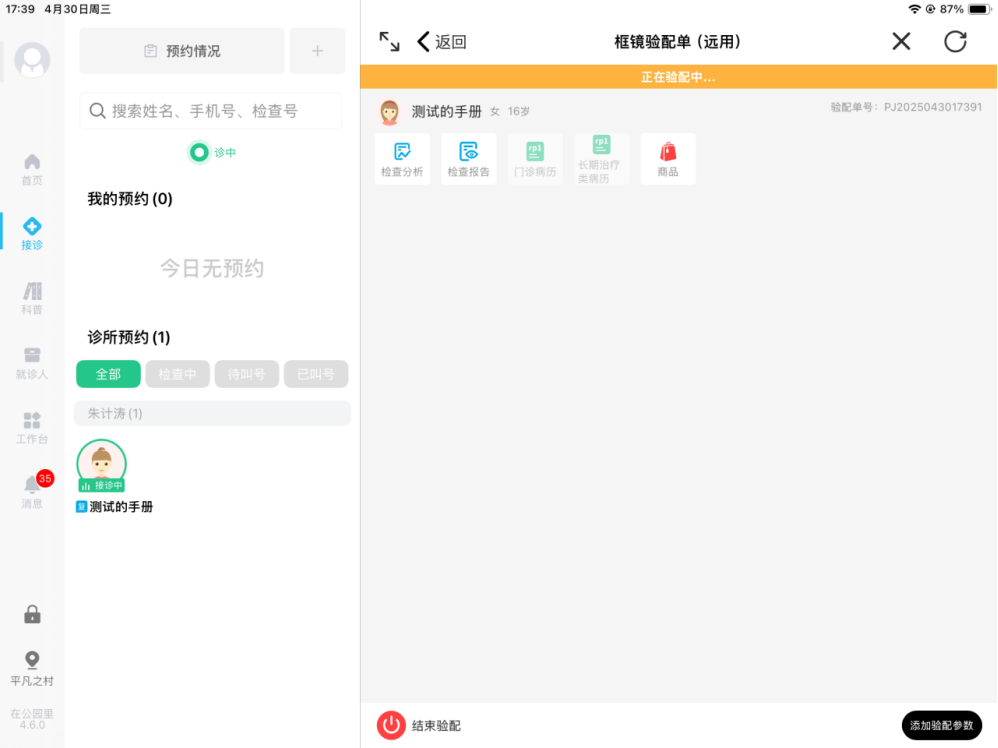Click 返回 back button

tap(442, 41)
